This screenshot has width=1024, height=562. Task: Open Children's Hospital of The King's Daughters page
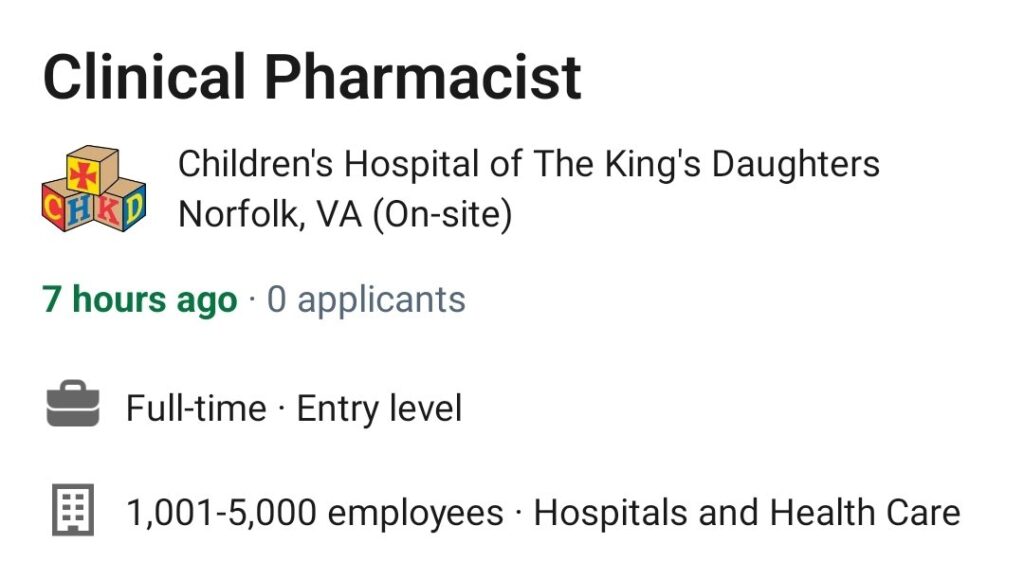point(529,164)
